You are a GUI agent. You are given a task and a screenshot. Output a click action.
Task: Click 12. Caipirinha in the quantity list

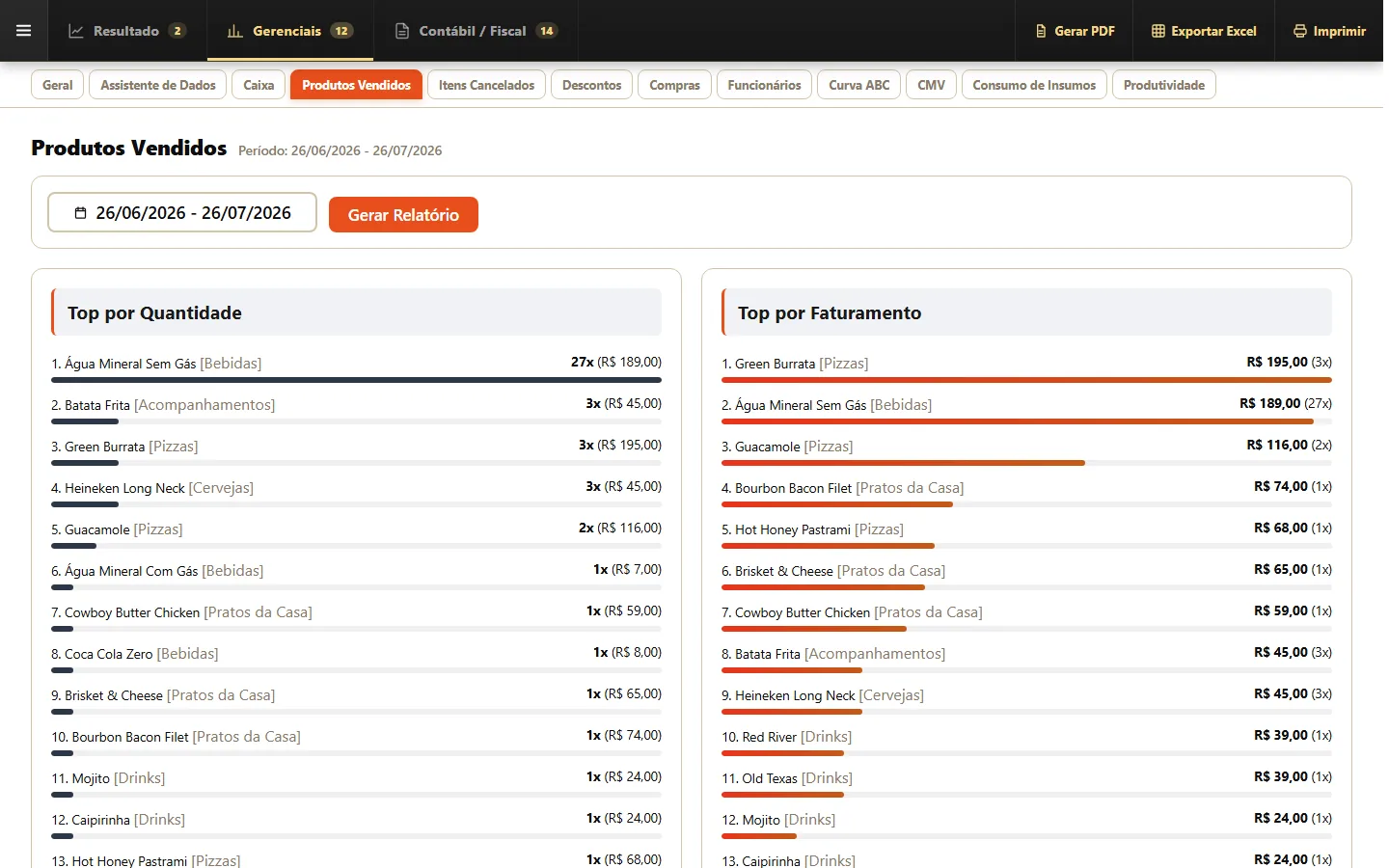[x=118, y=820]
